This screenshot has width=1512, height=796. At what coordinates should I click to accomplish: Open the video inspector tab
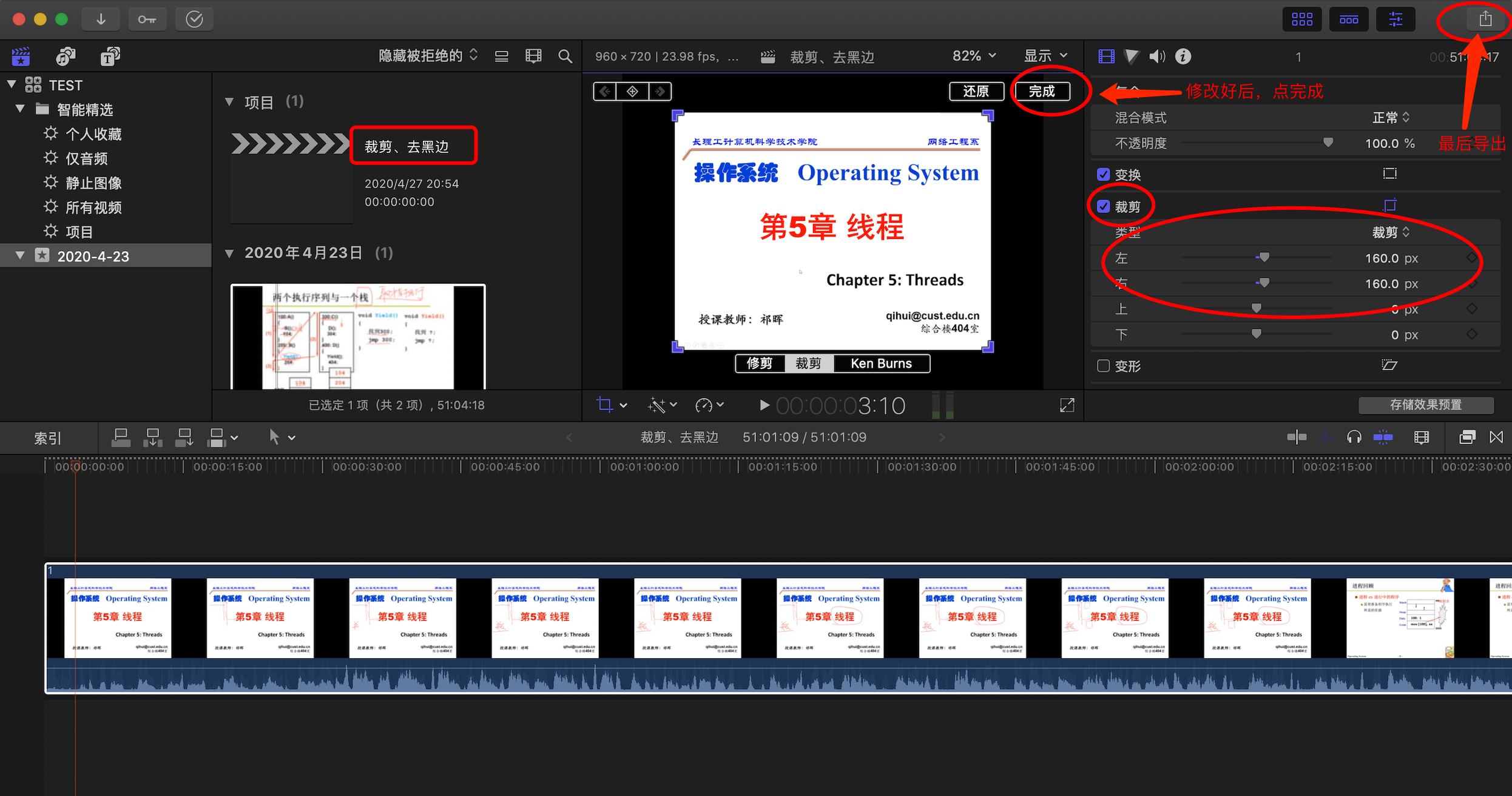pos(1106,56)
